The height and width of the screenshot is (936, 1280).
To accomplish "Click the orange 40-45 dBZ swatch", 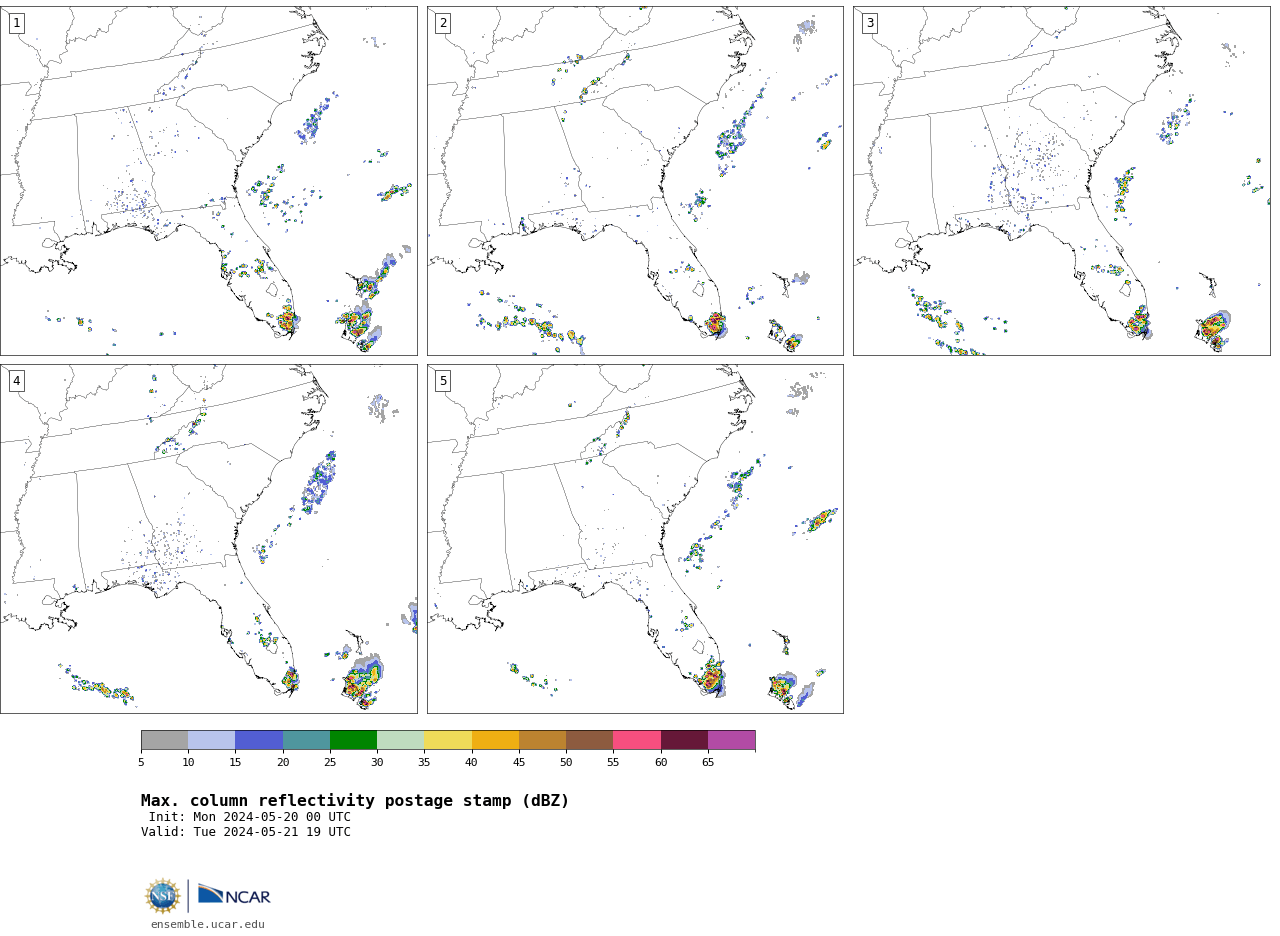I will click(495, 740).
